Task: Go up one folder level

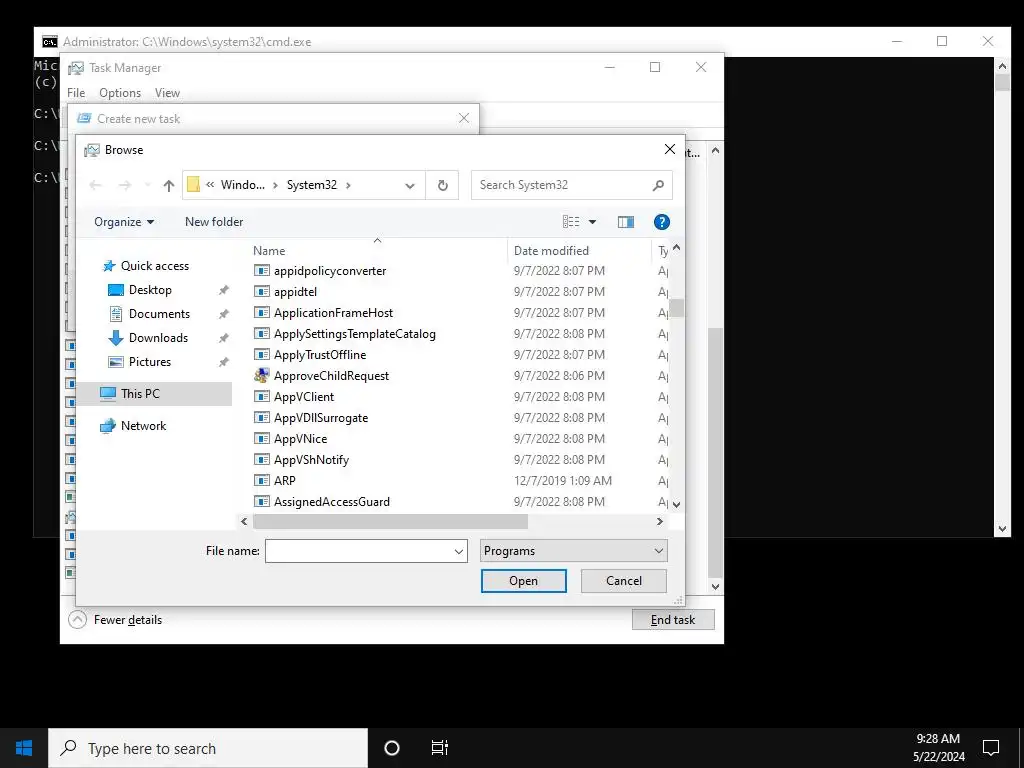Action: [x=168, y=185]
